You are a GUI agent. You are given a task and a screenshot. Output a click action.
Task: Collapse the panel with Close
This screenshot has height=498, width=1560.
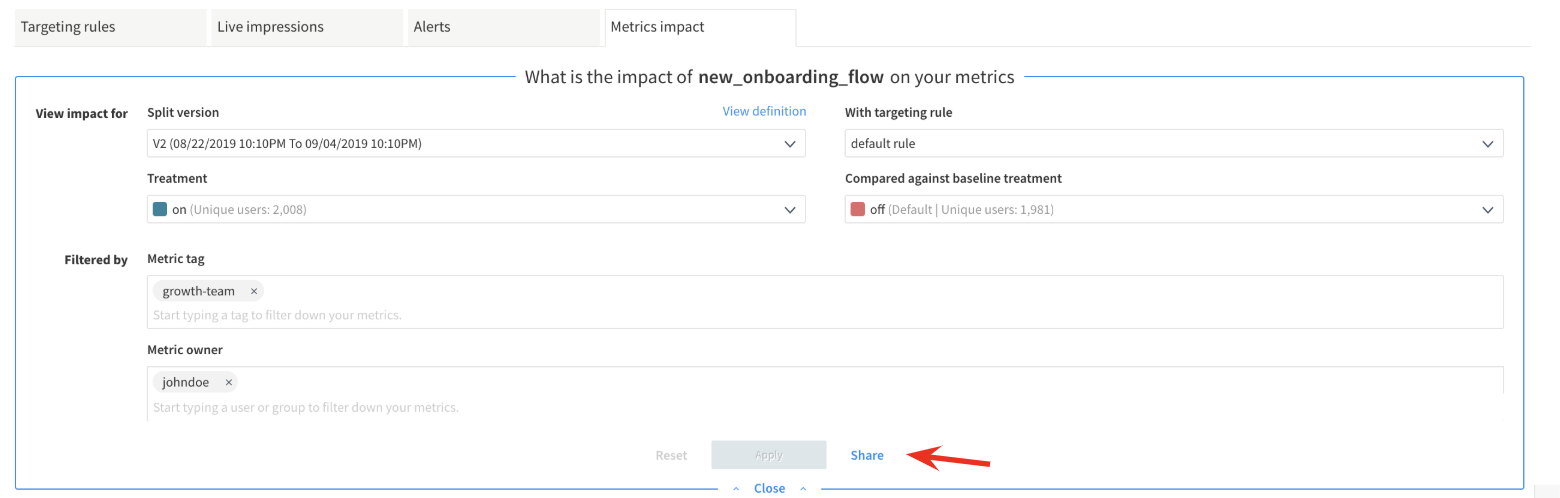(769, 488)
